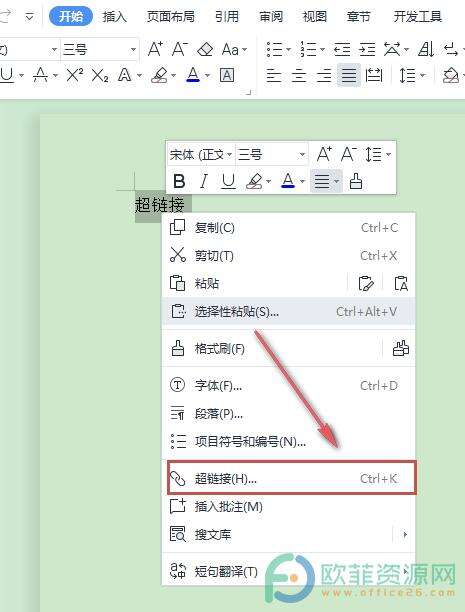Click paste as text only icon
Viewport: 465px width, 612px height.
(401, 283)
